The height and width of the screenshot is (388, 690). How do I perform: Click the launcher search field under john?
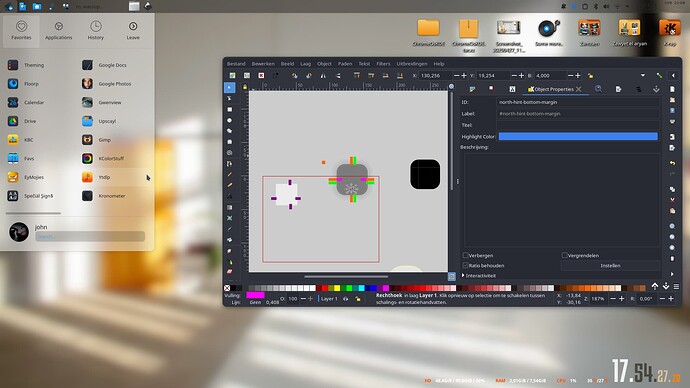click(90, 236)
